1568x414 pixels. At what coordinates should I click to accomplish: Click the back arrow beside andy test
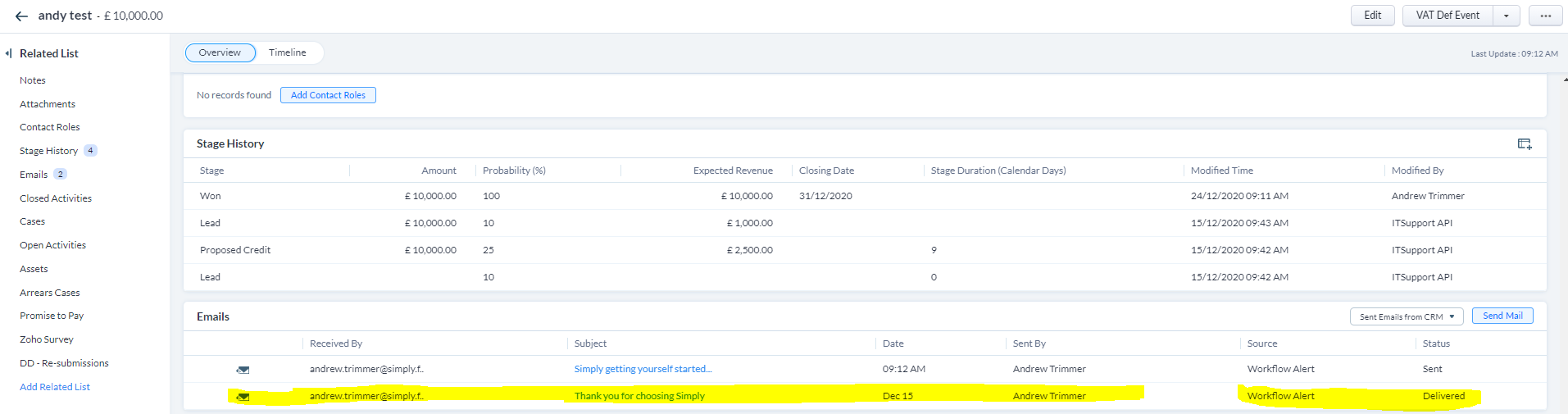(21, 16)
